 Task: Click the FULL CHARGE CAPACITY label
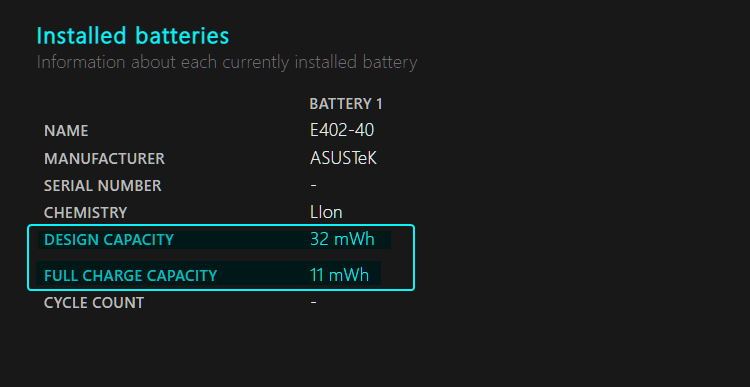[x=130, y=276]
